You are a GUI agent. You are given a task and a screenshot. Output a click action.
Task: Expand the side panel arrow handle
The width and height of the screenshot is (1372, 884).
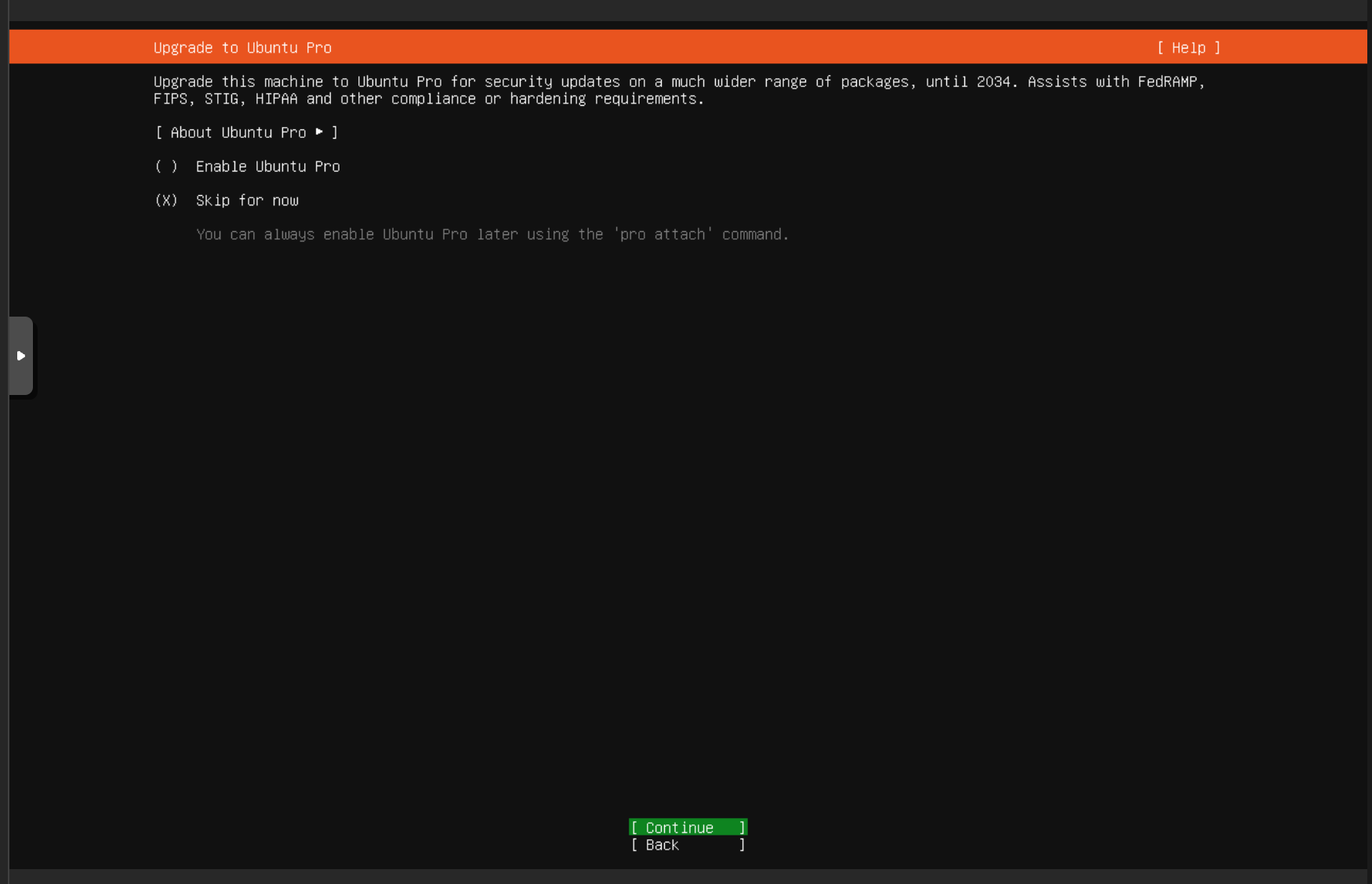(21, 356)
